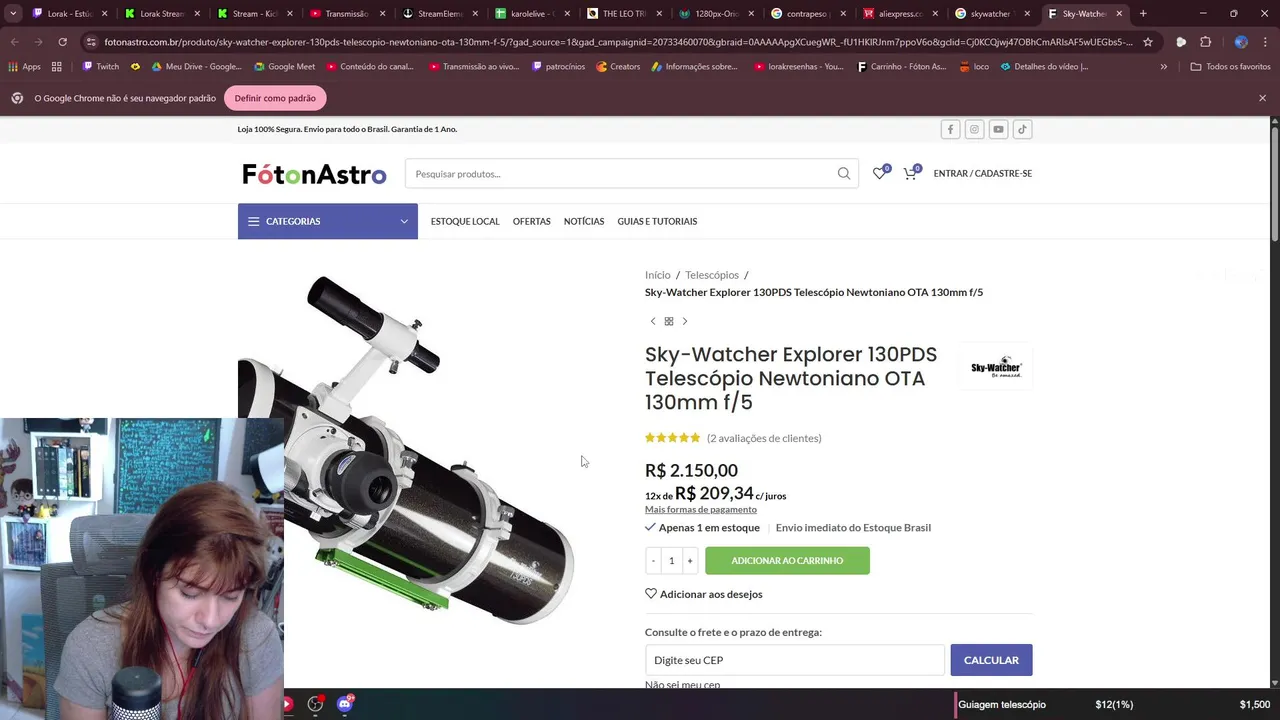Click the Digite seu CEP field
This screenshot has width=1280, height=720.
tap(794, 660)
